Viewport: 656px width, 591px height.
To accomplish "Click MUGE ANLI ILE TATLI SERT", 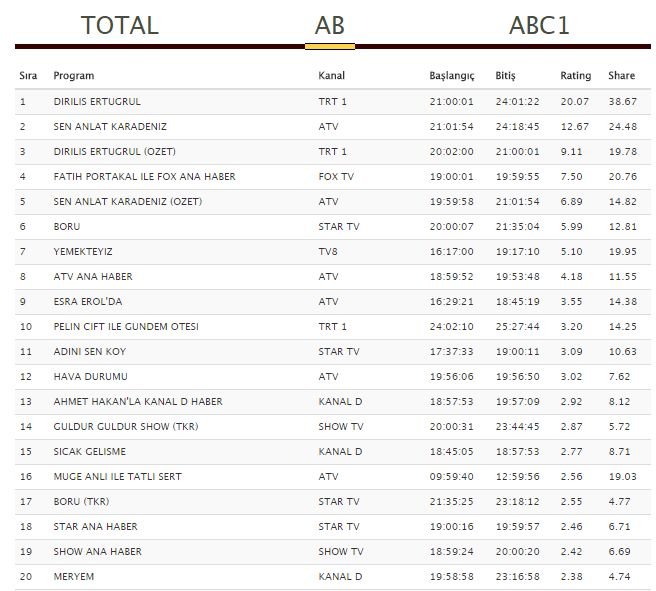I will (x=118, y=477).
